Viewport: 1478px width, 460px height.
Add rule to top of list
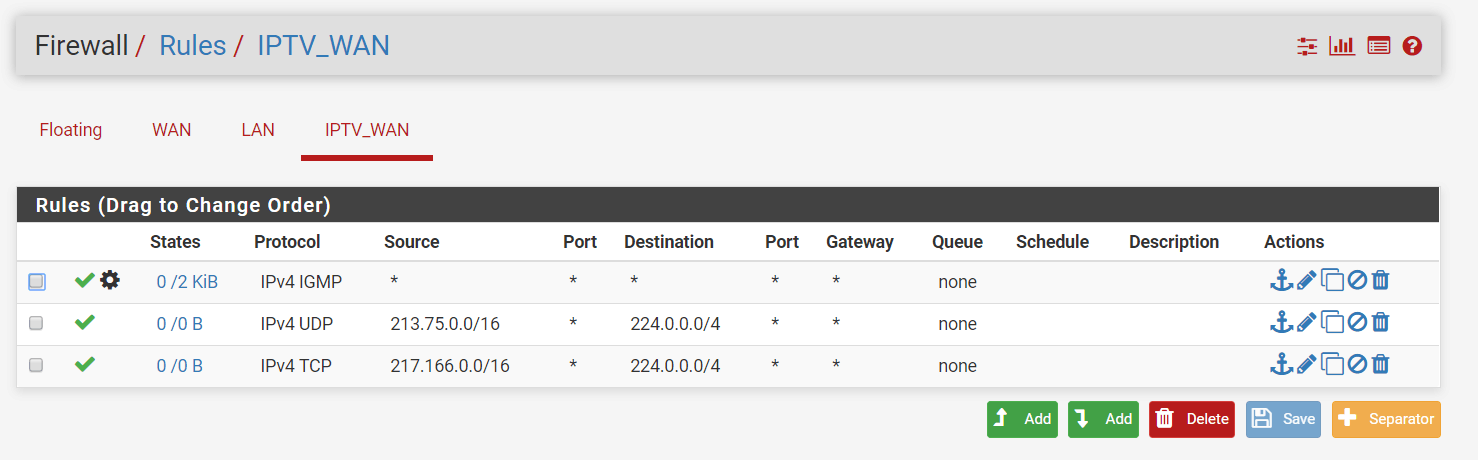1022,419
